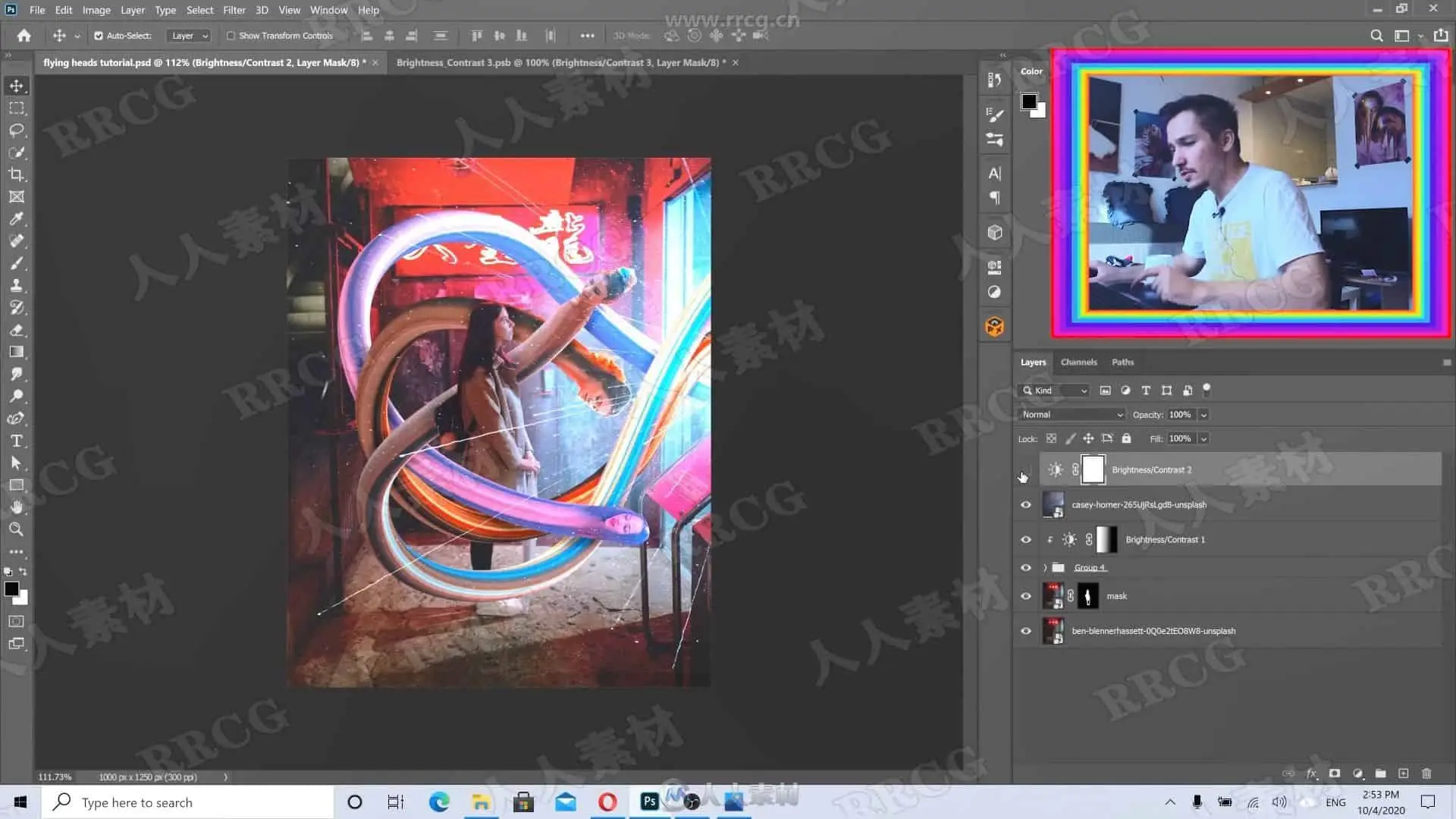Image resolution: width=1456 pixels, height=819 pixels.
Task: Create new group folder icon
Action: pyautogui.click(x=1381, y=773)
